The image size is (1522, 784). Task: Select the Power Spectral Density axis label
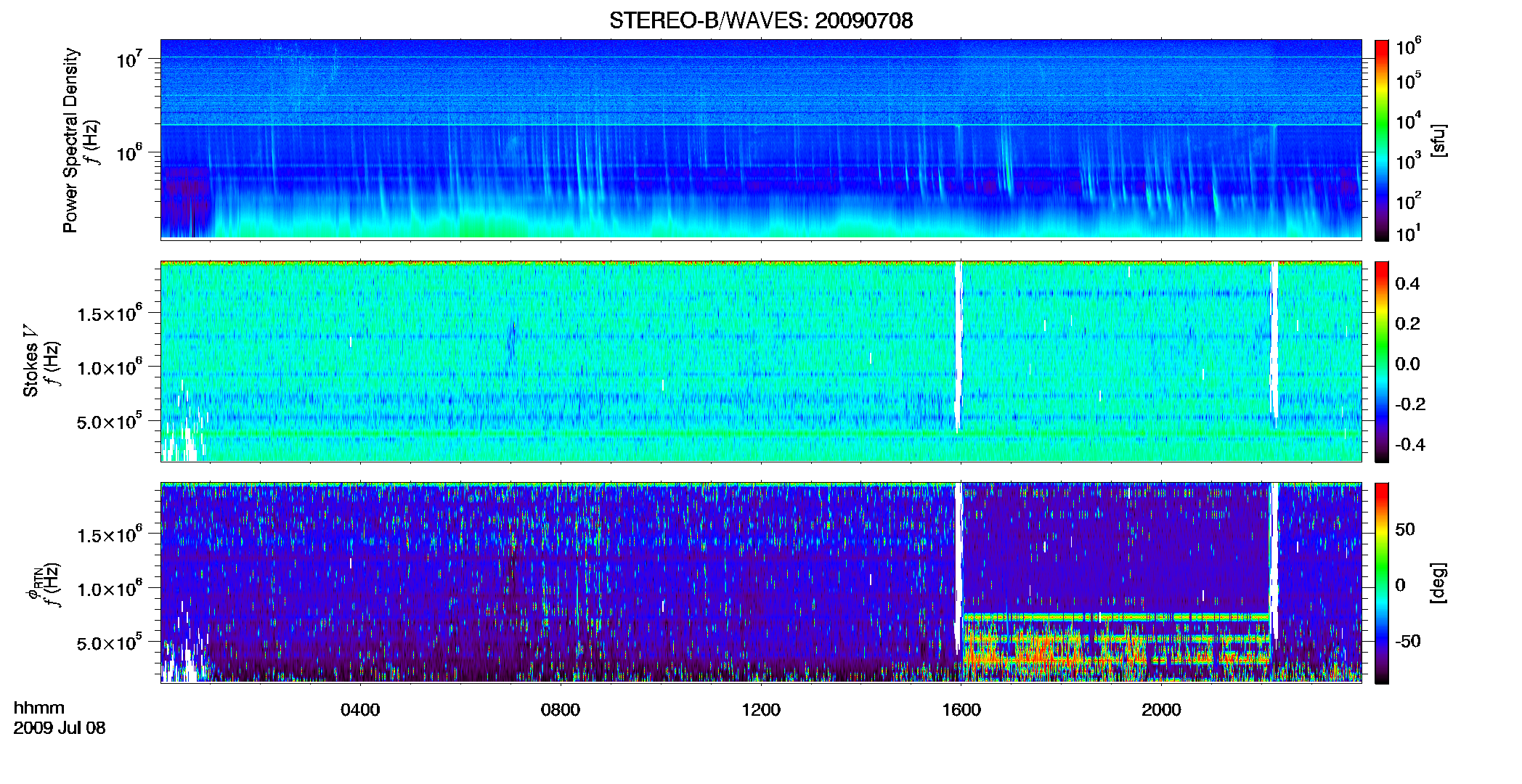point(70,140)
